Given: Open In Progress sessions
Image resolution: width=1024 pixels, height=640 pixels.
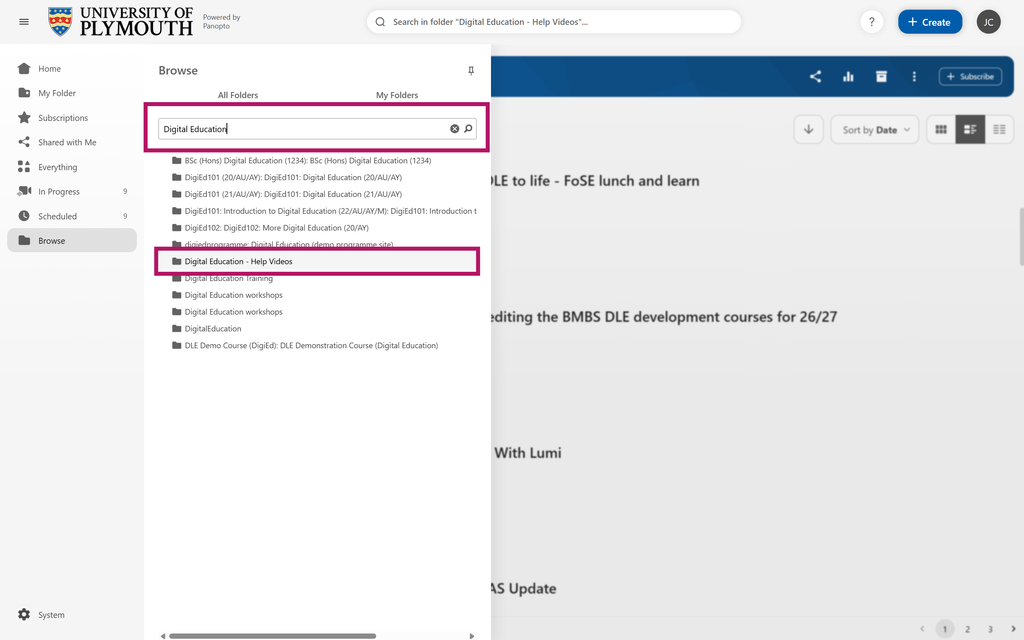Looking at the screenshot, I should coord(72,191).
